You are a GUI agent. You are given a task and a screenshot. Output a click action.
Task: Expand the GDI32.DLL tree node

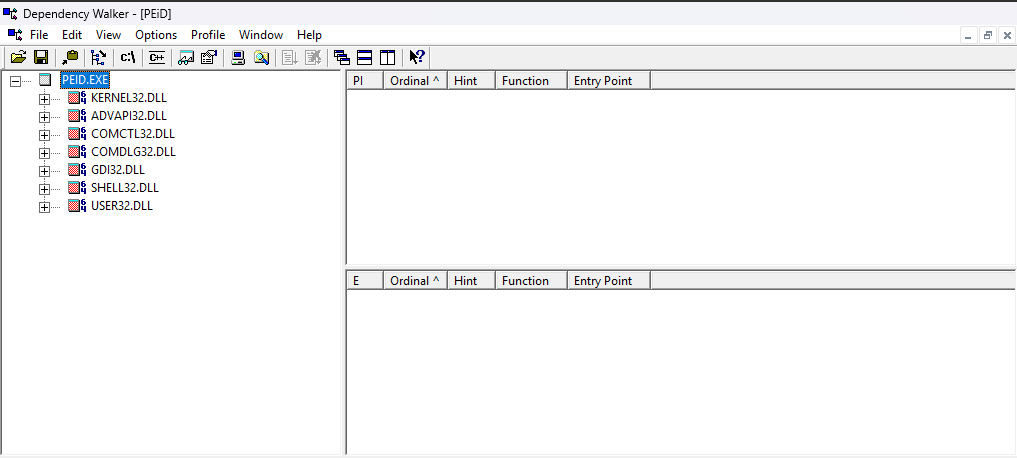[x=44, y=171]
